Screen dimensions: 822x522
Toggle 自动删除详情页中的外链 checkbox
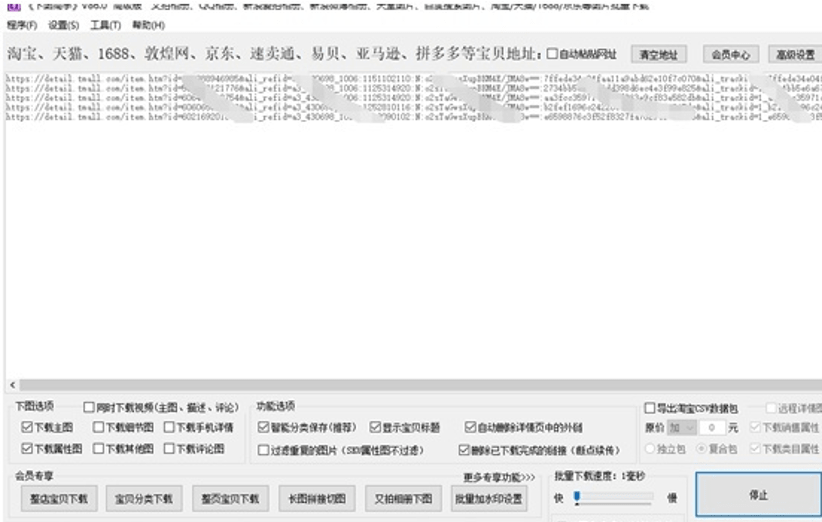click(x=470, y=427)
